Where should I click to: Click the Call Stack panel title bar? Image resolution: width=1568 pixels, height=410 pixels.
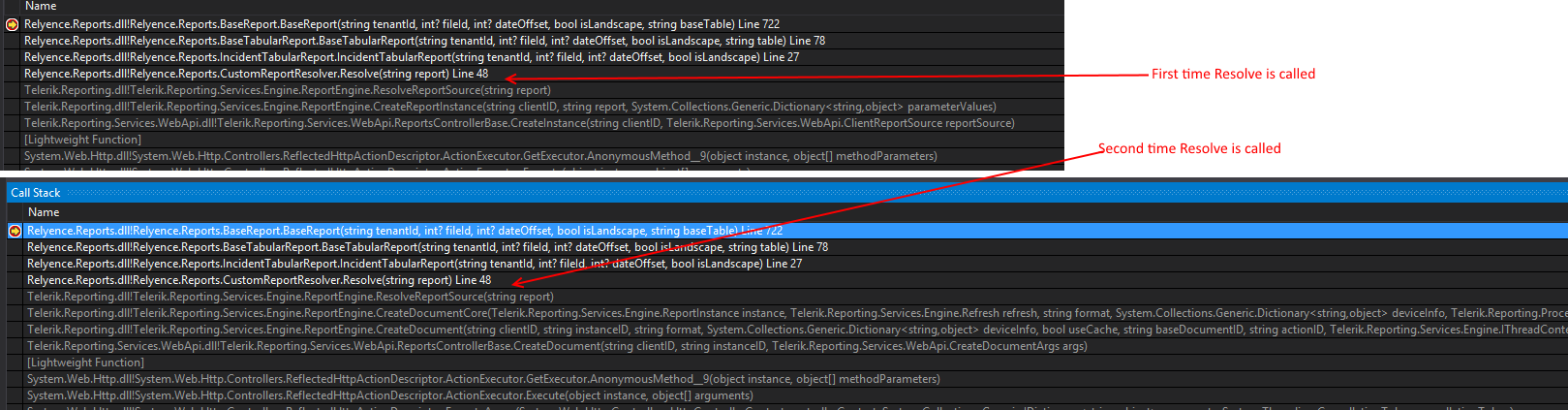(x=786, y=193)
